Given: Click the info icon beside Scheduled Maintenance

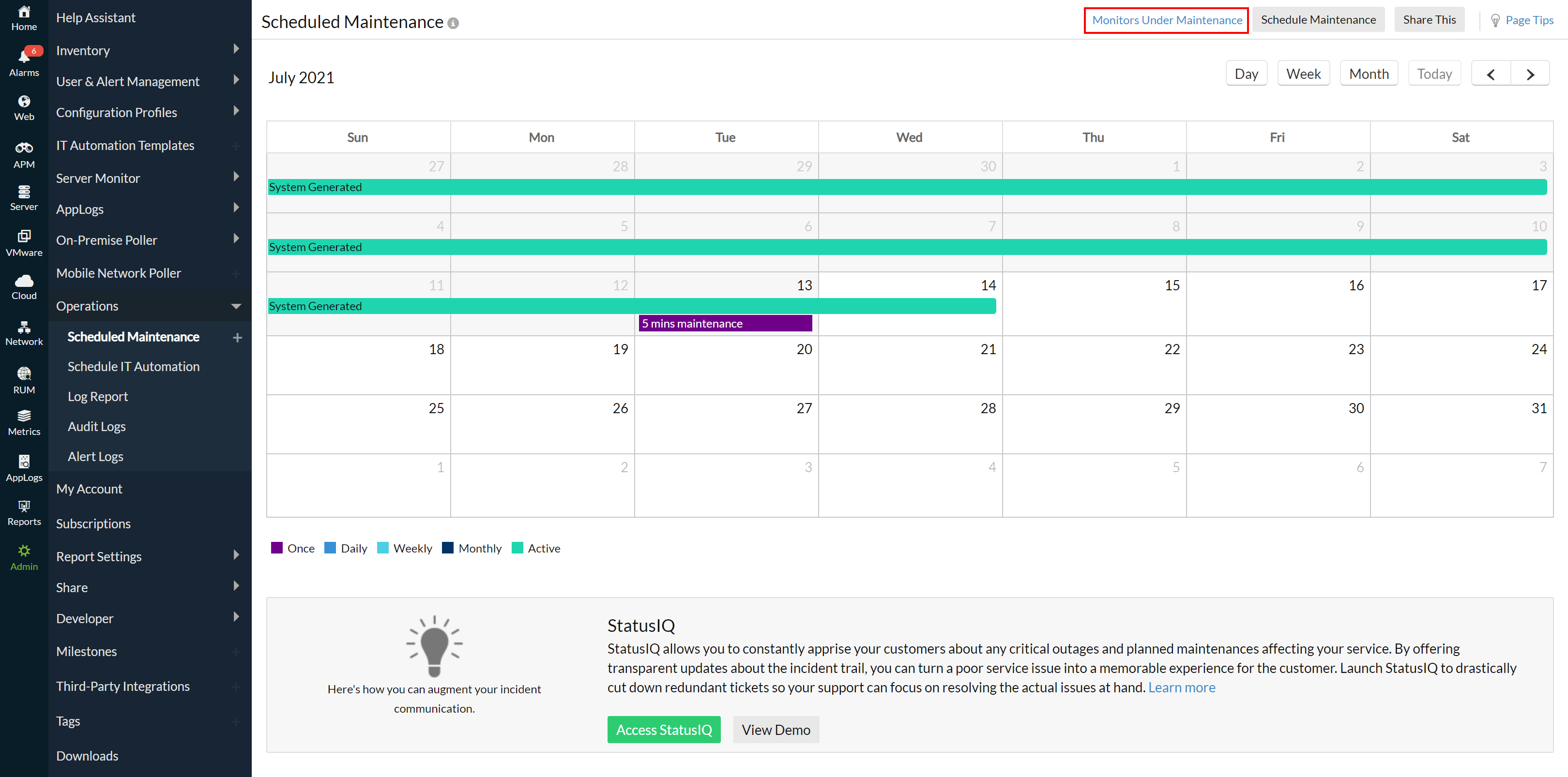Looking at the screenshot, I should click(x=453, y=23).
